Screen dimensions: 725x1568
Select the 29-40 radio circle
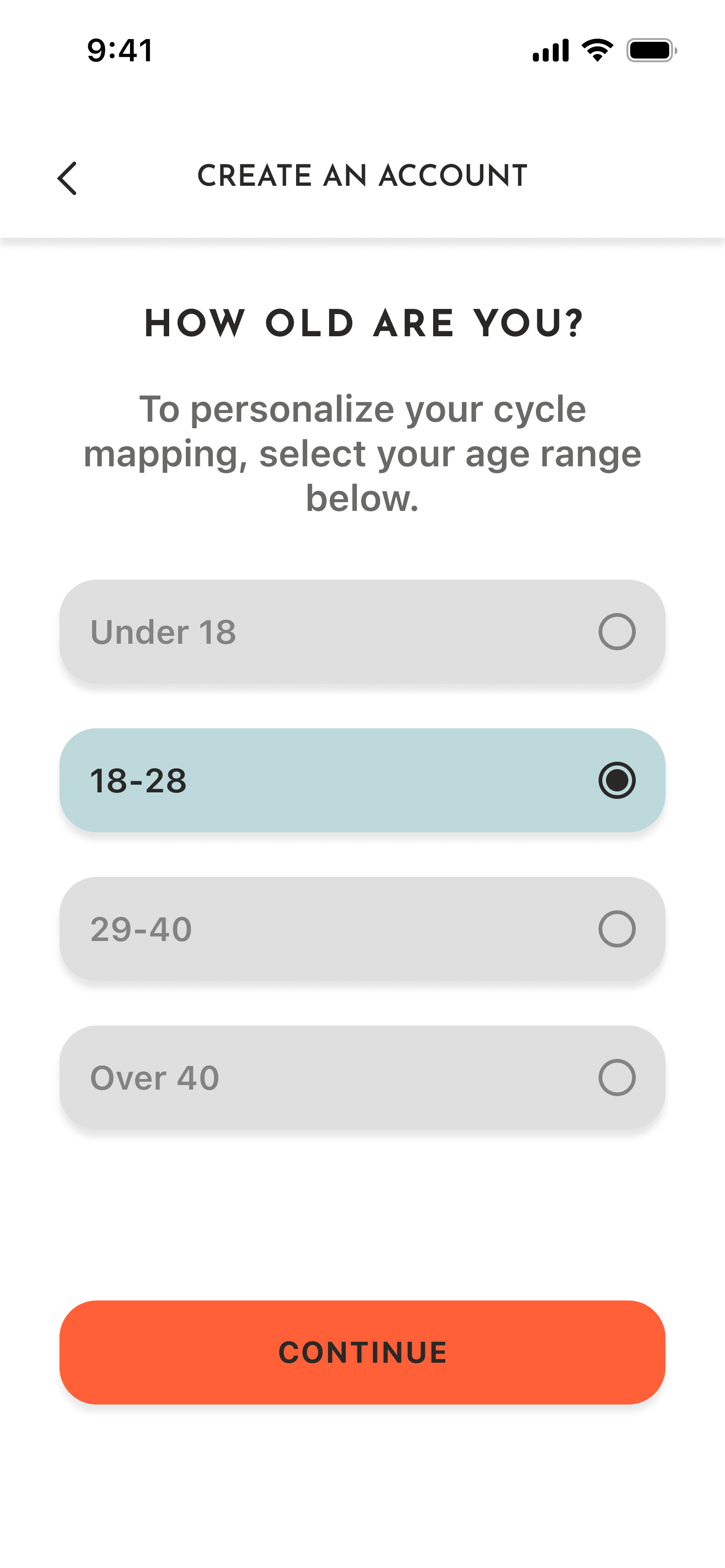click(617, 928)
